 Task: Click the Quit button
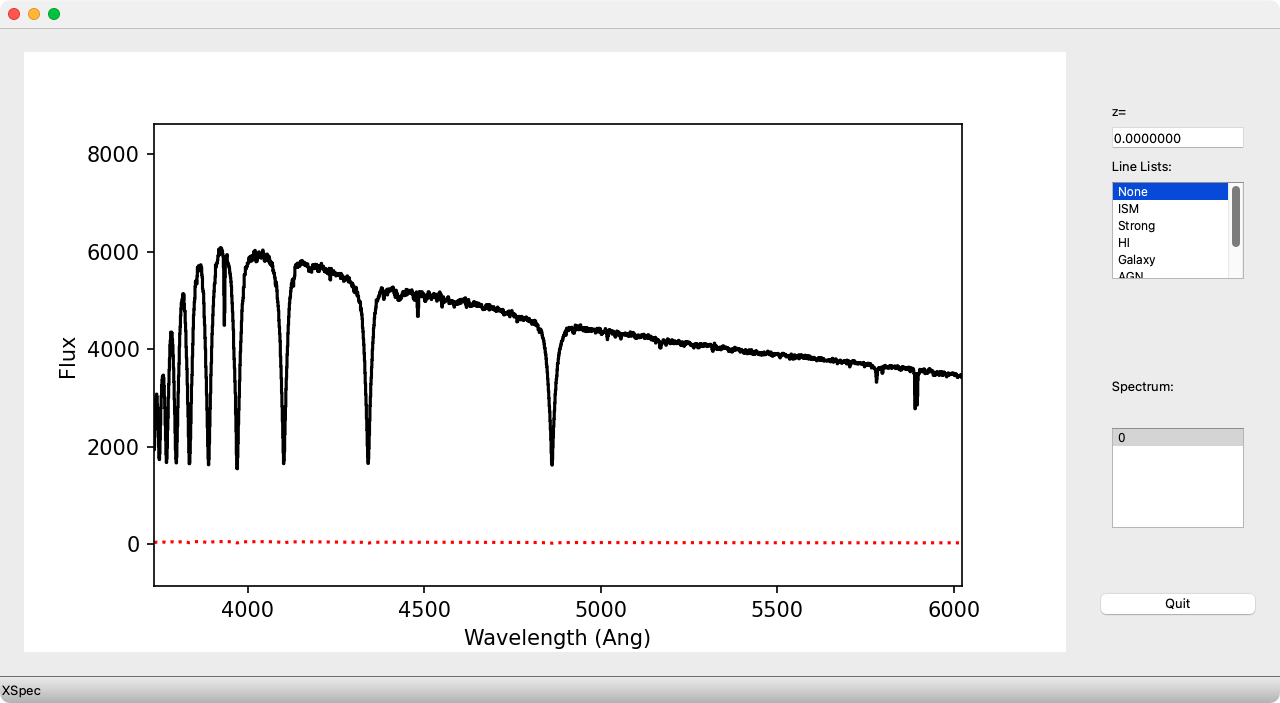tap(1177, 604)
